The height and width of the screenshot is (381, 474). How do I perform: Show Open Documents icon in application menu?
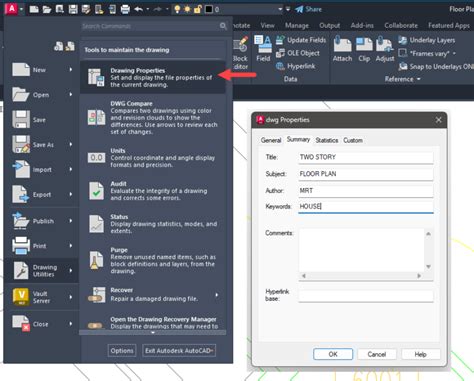(70, 46)
